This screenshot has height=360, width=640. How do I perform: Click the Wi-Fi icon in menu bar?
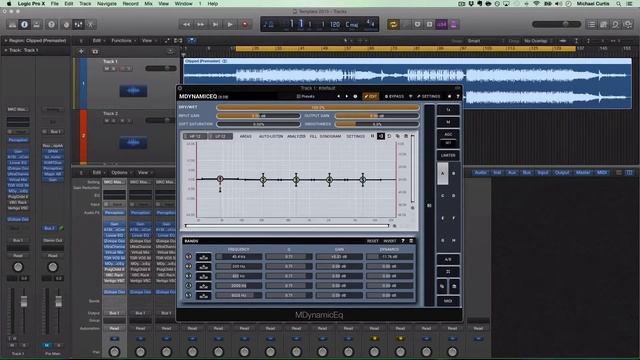(536, 3)
